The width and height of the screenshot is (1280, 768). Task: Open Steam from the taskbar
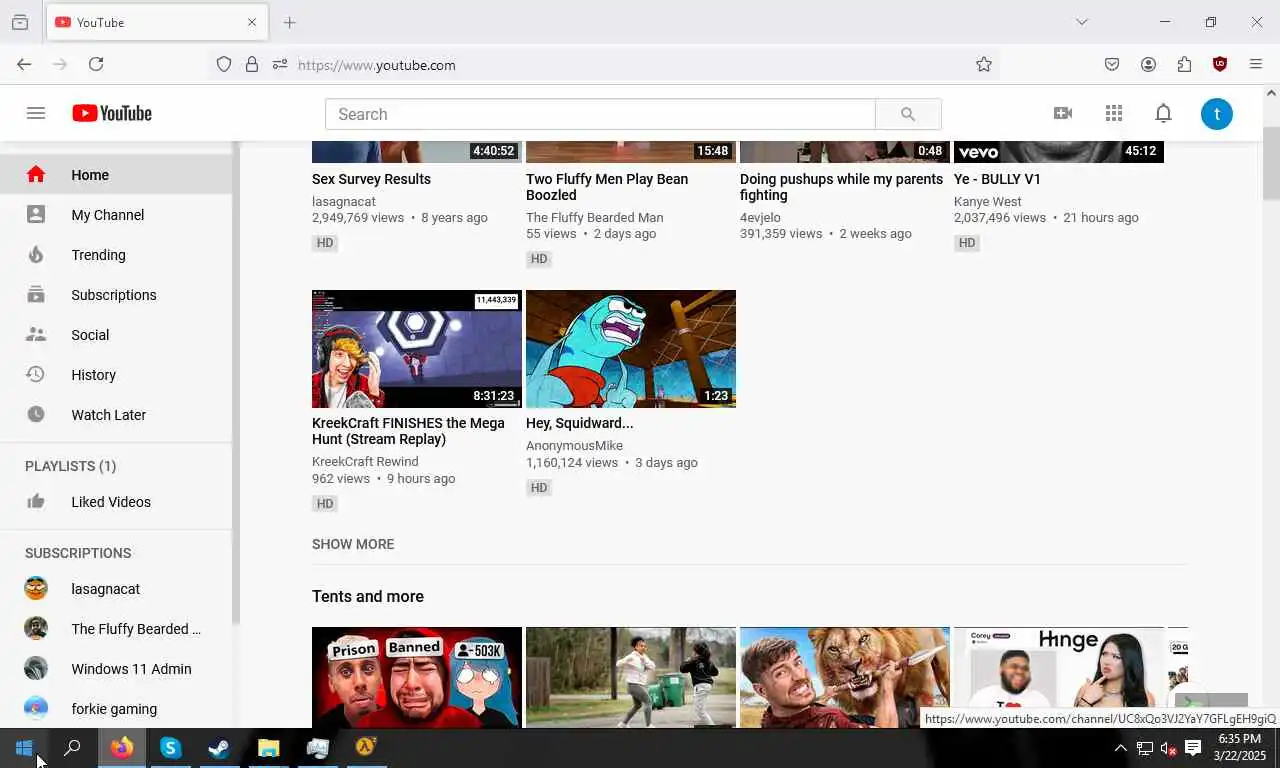[x=219, y=748]
